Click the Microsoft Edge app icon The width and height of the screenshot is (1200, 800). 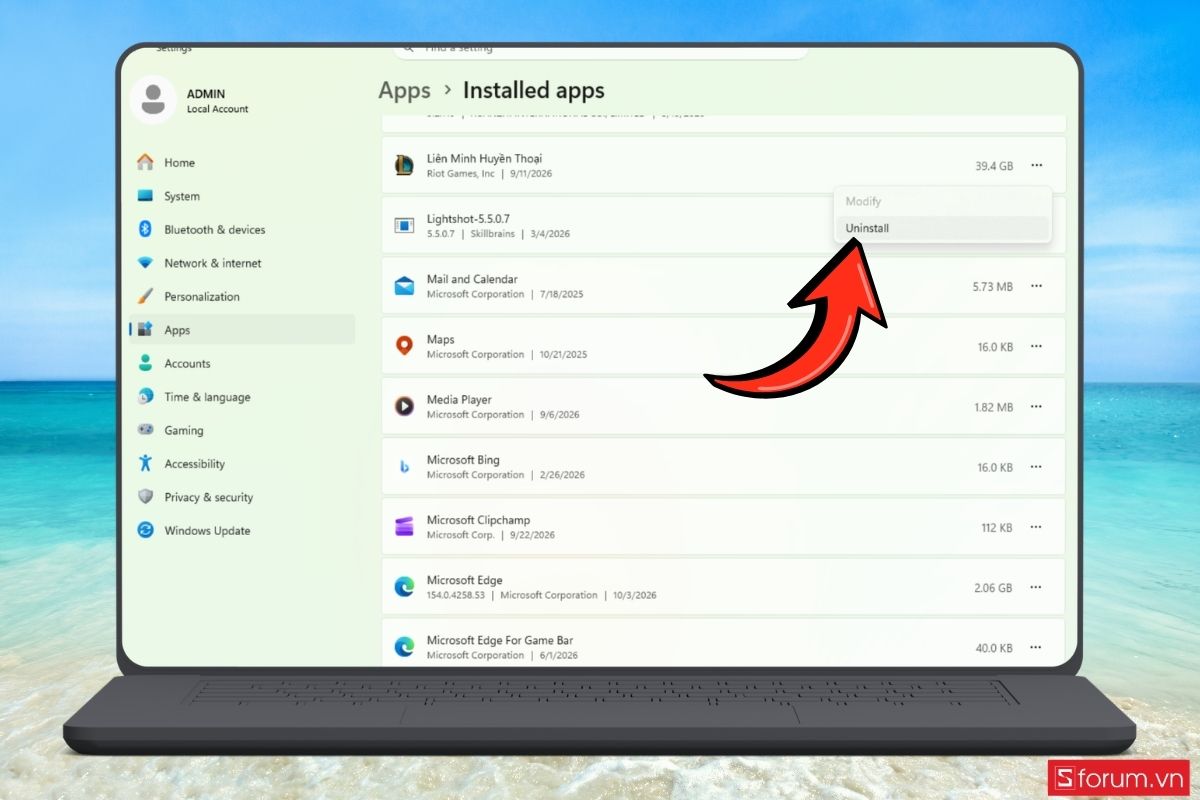point(404,587)
